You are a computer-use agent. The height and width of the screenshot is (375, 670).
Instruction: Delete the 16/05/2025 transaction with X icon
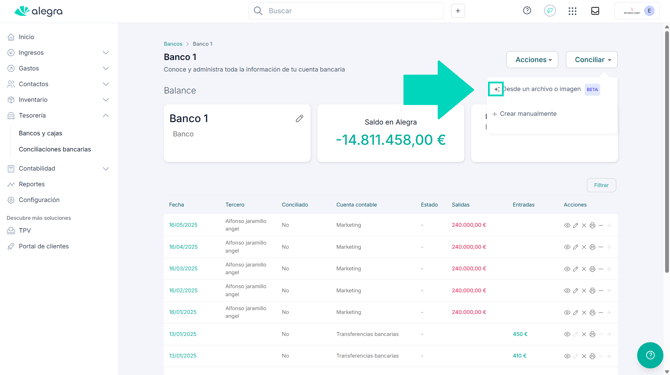pos(584,225)
